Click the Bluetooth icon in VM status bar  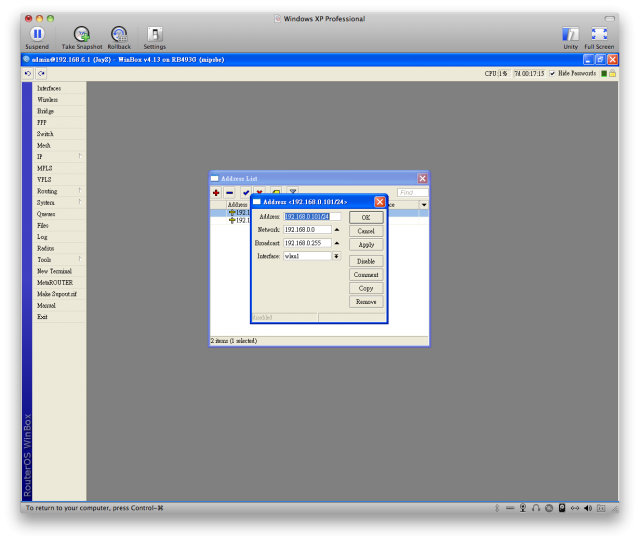pyautogui.click(x=497, y=508)
